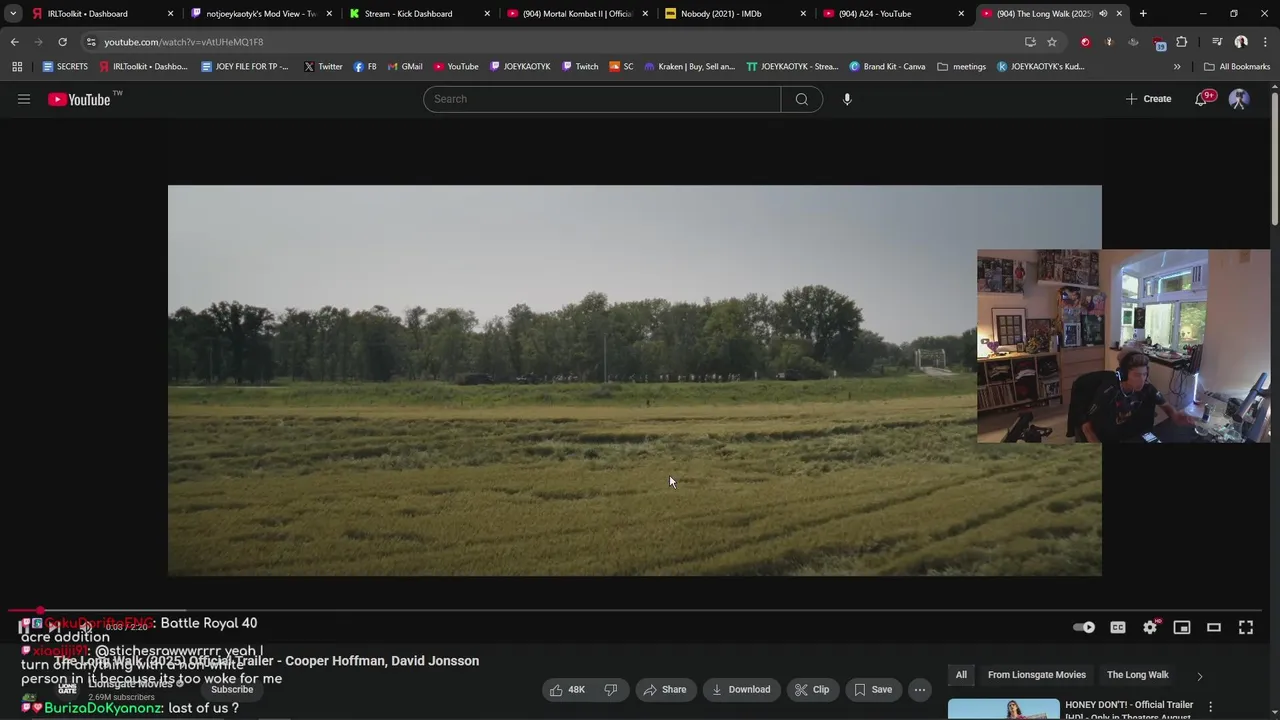The width and height of the screenshot is (1280, 720).
Task: Click into the YouTube Search field
Action: point(602,99)
